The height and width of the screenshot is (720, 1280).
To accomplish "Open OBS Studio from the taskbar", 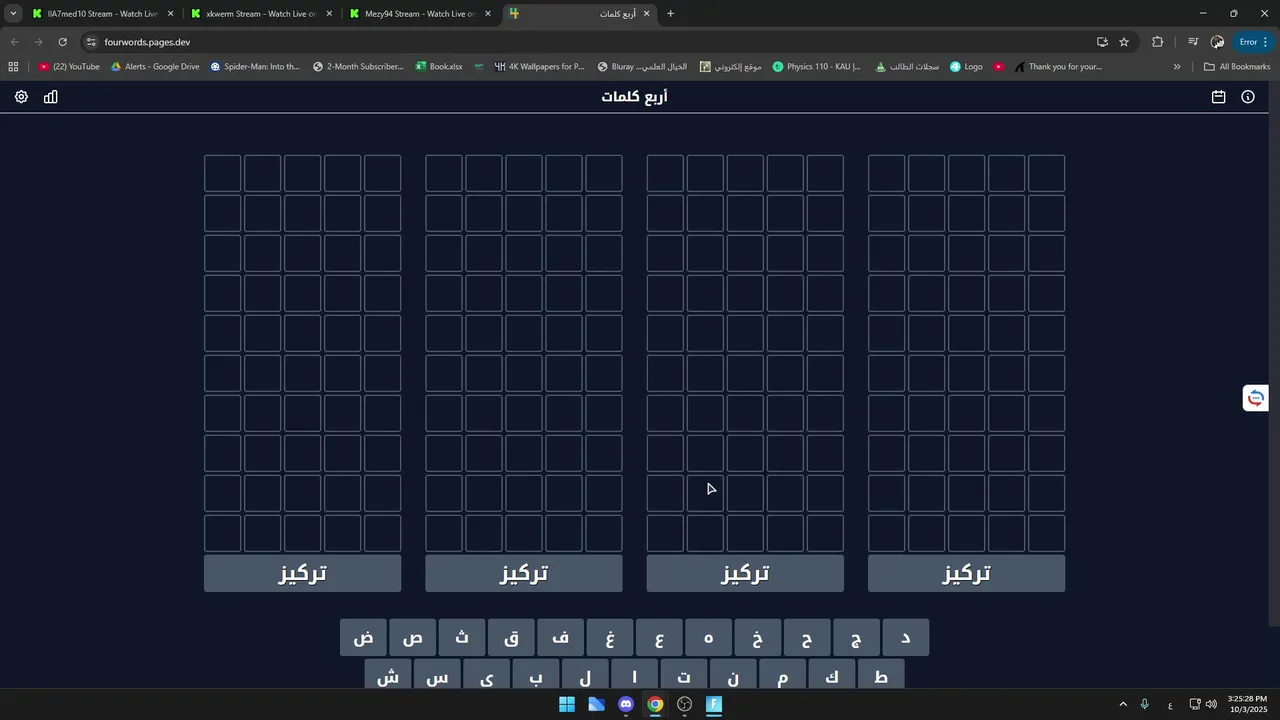I will click(x=684, y=704).
